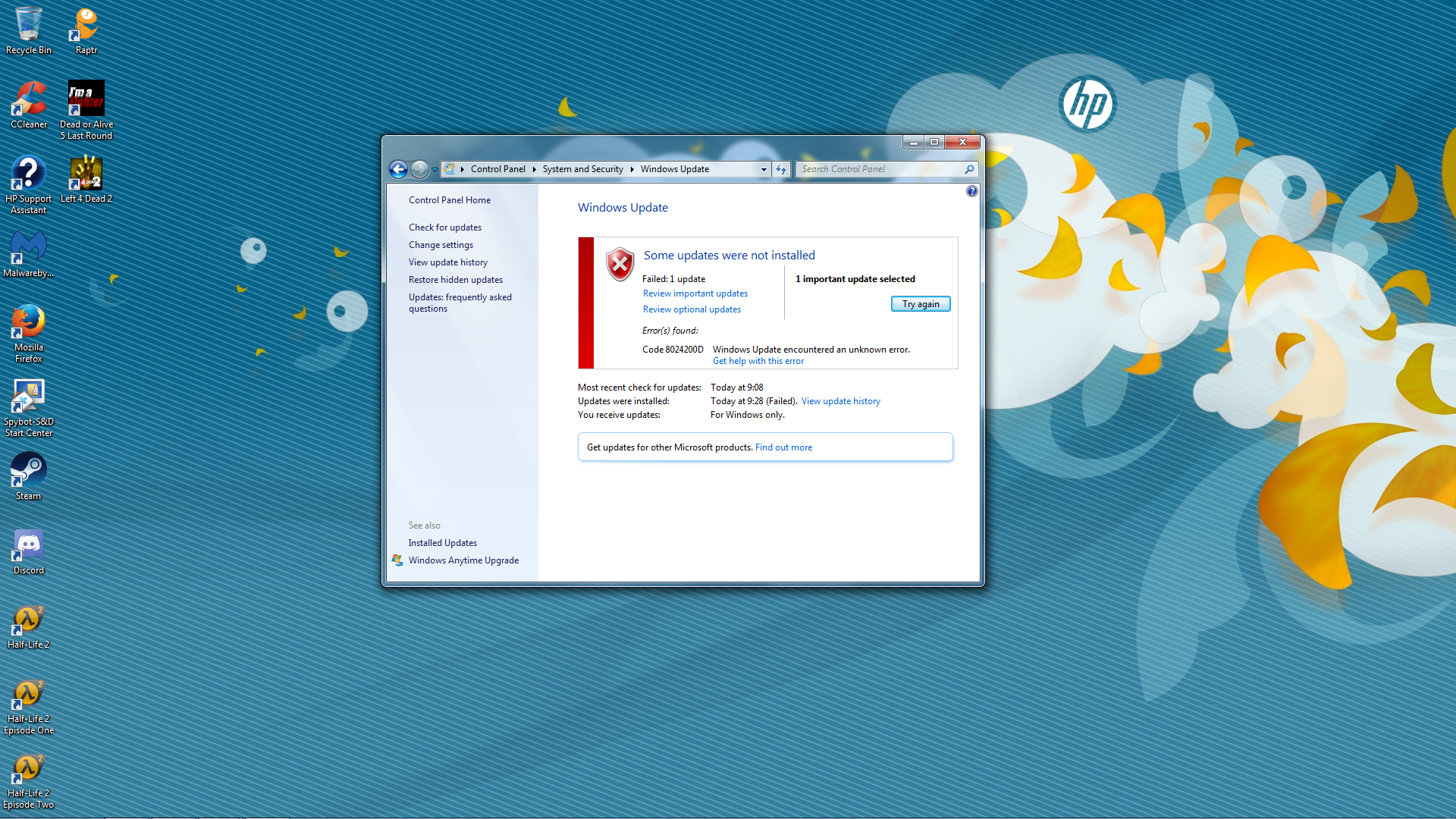Viewport: 1456px width, 819px height.
Task: Open Windows Anytime Upgrade link
Action: tap(463, 560)
